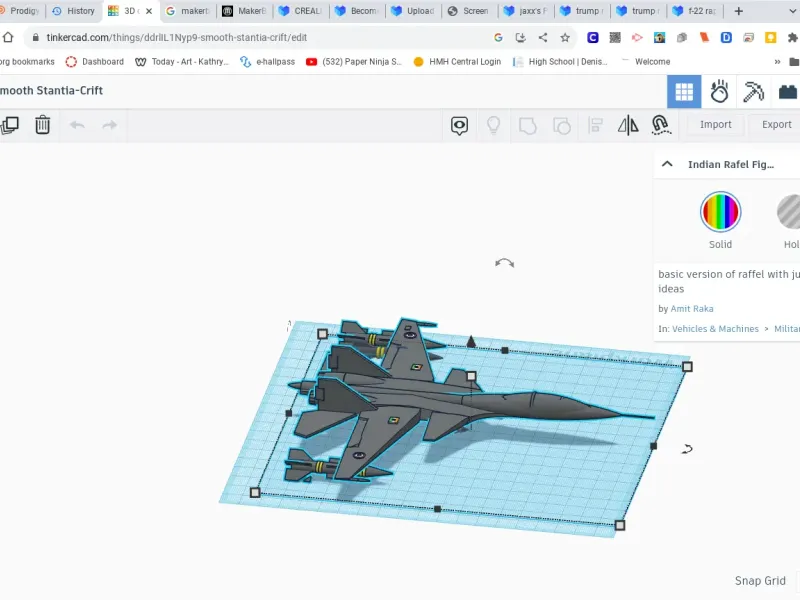Open the HMH Central Login bookmark

pyautogui.click(x=457, y=62)
